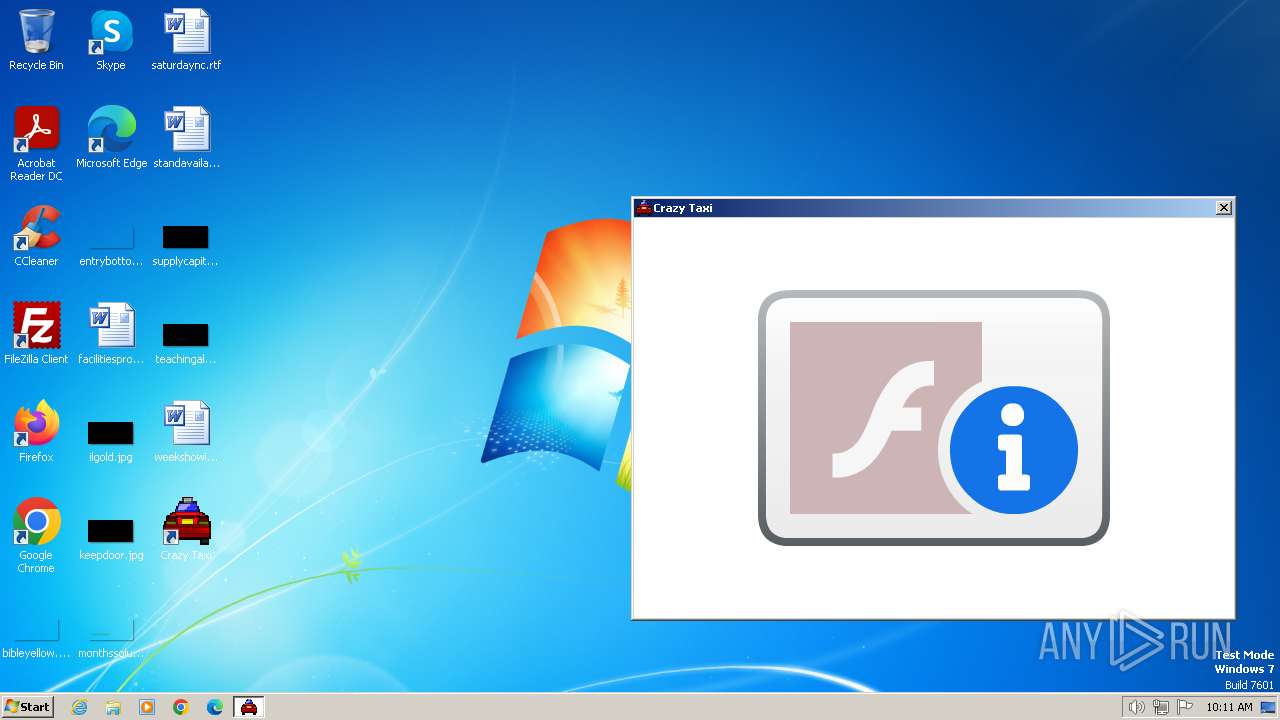Open Internet Explorer from taskbar

[x=79, y=707]
